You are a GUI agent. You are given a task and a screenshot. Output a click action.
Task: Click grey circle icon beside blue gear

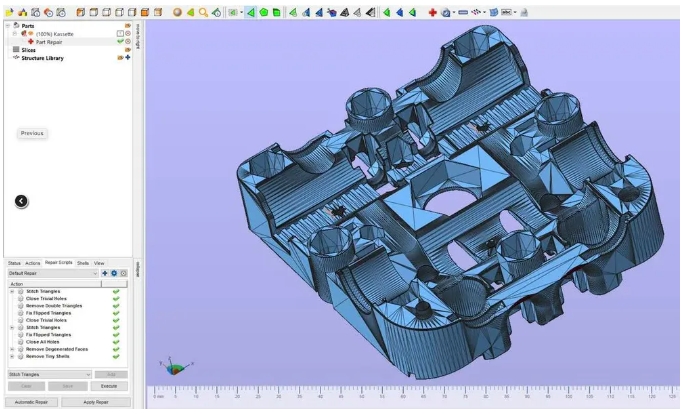pyautogui.click(x=124, y=273)
